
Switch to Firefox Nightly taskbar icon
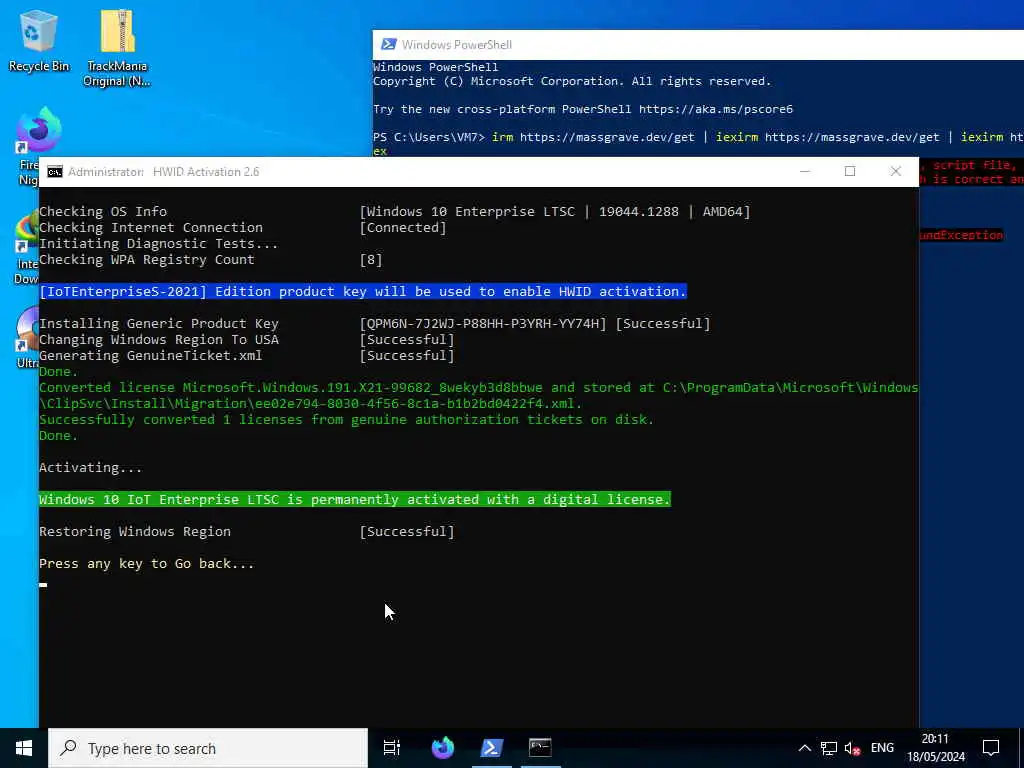(443, 748)
